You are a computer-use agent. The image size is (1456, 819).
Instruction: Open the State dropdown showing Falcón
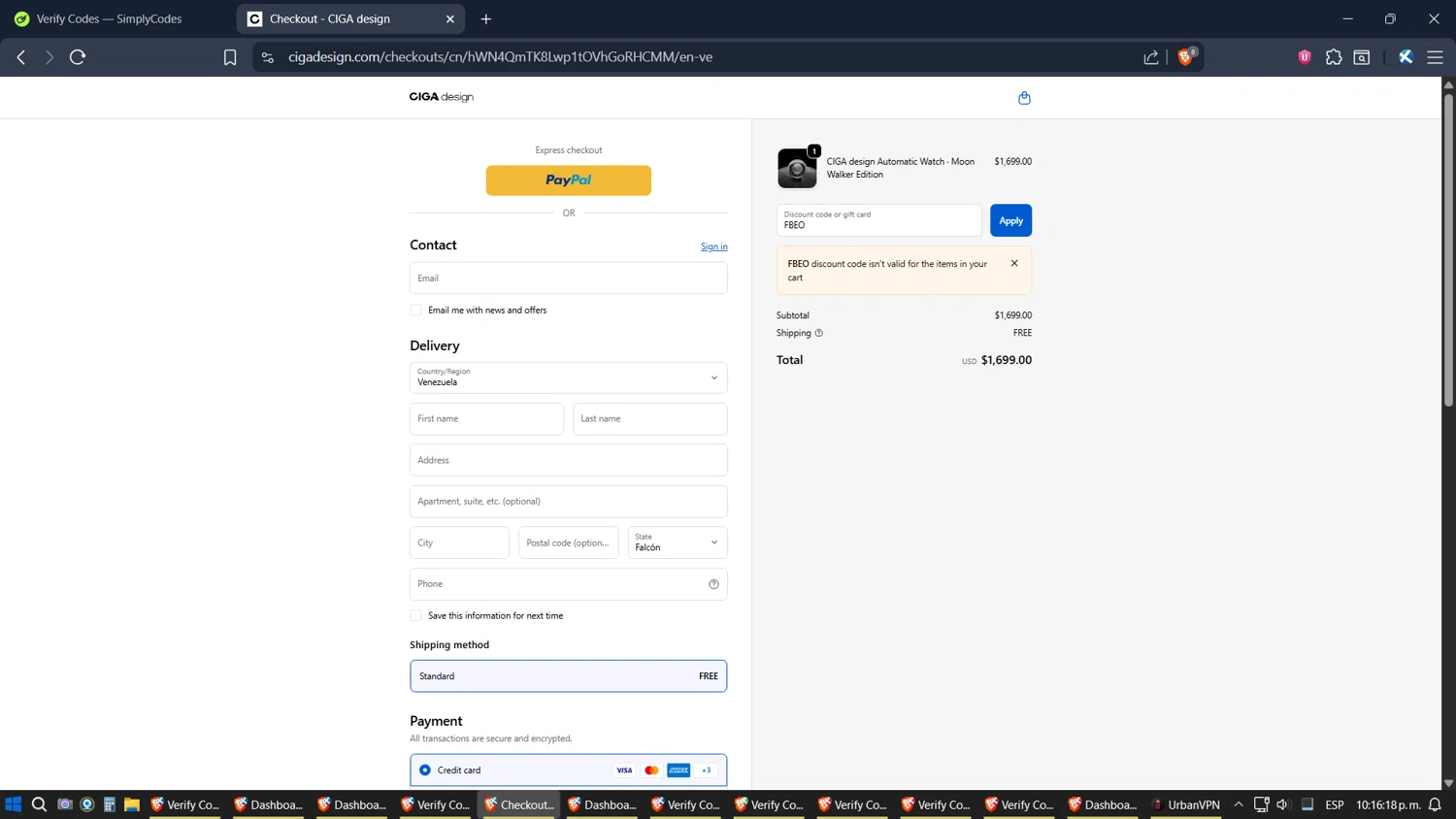(x=677, y=542)
